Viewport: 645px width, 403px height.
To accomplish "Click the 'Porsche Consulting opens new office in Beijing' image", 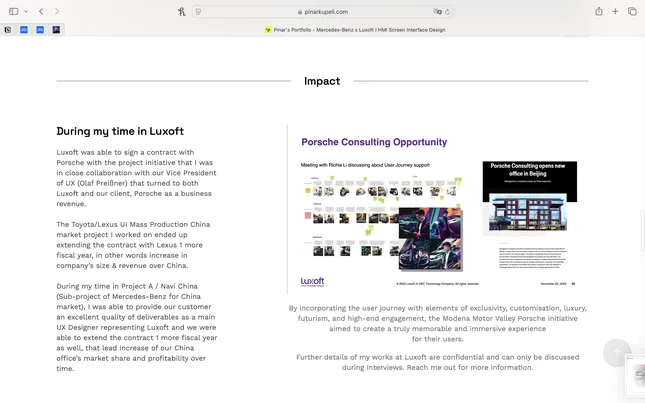I will point(529,199).
